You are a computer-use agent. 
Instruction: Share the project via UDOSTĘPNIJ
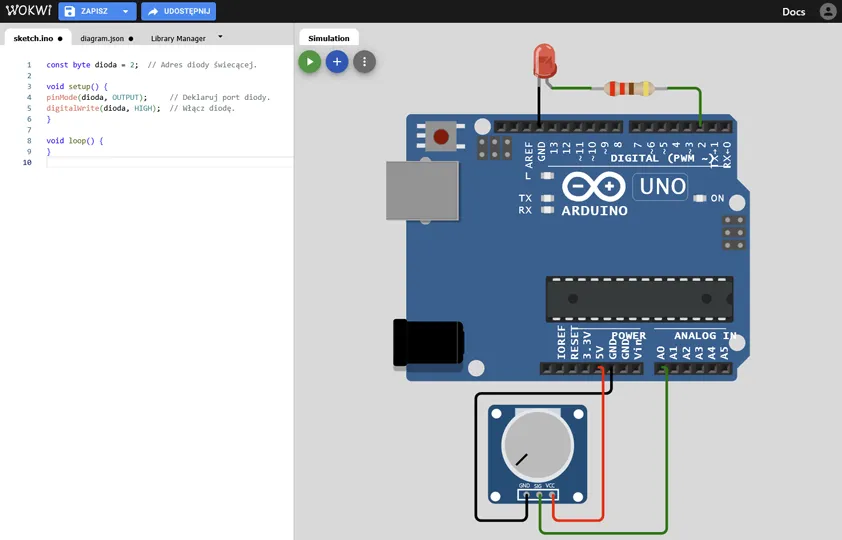pyautogui.click(x=179, y=11)
